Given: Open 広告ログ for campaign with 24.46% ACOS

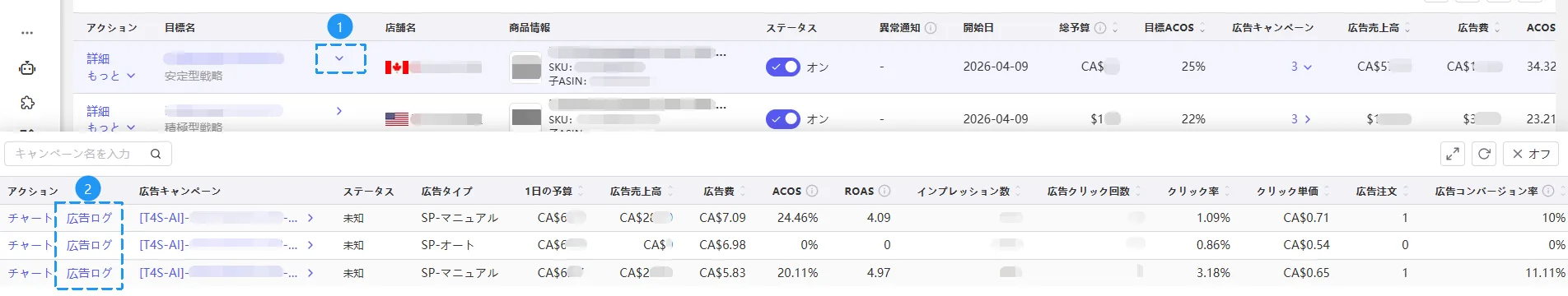Looking at the screenshot, I should click(89, 218).
